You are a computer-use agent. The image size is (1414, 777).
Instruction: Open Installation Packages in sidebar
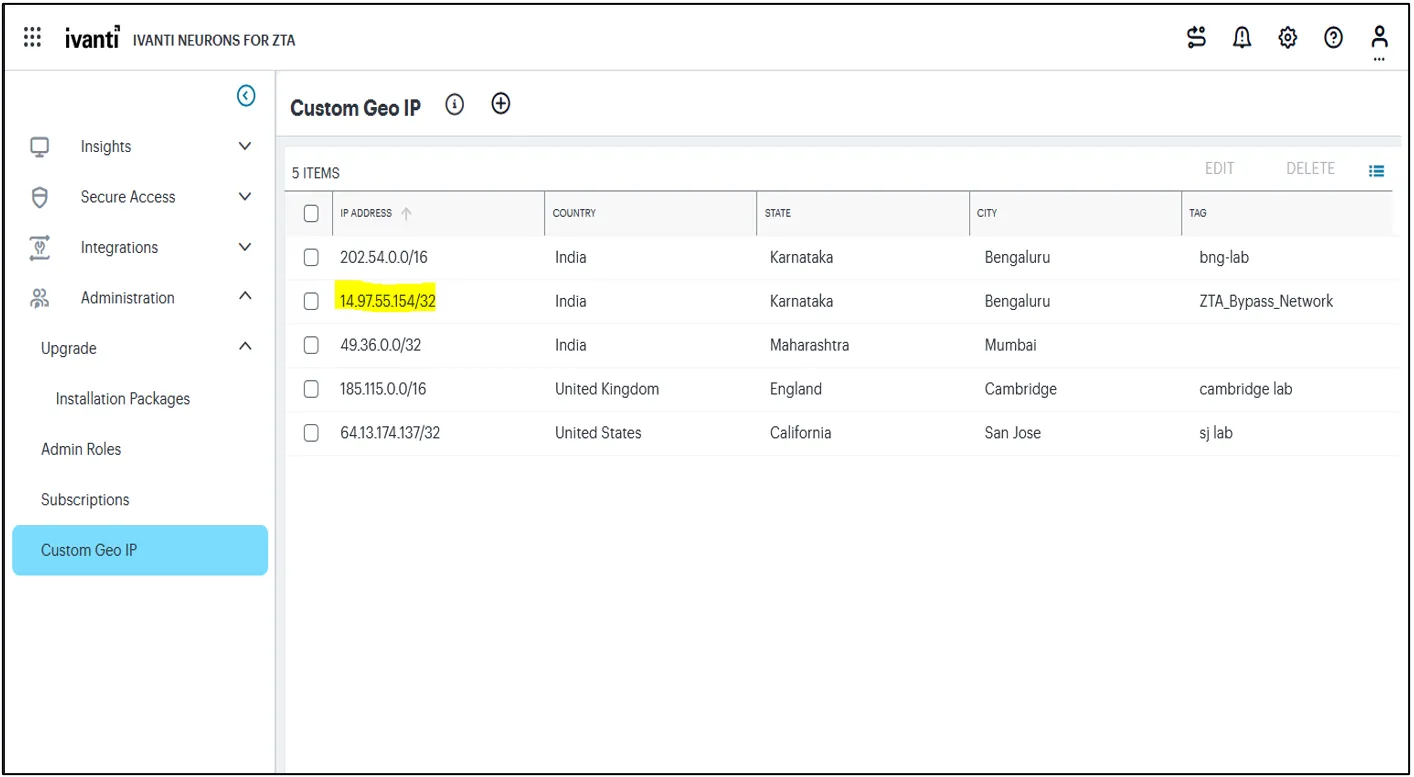pos(123,399)
